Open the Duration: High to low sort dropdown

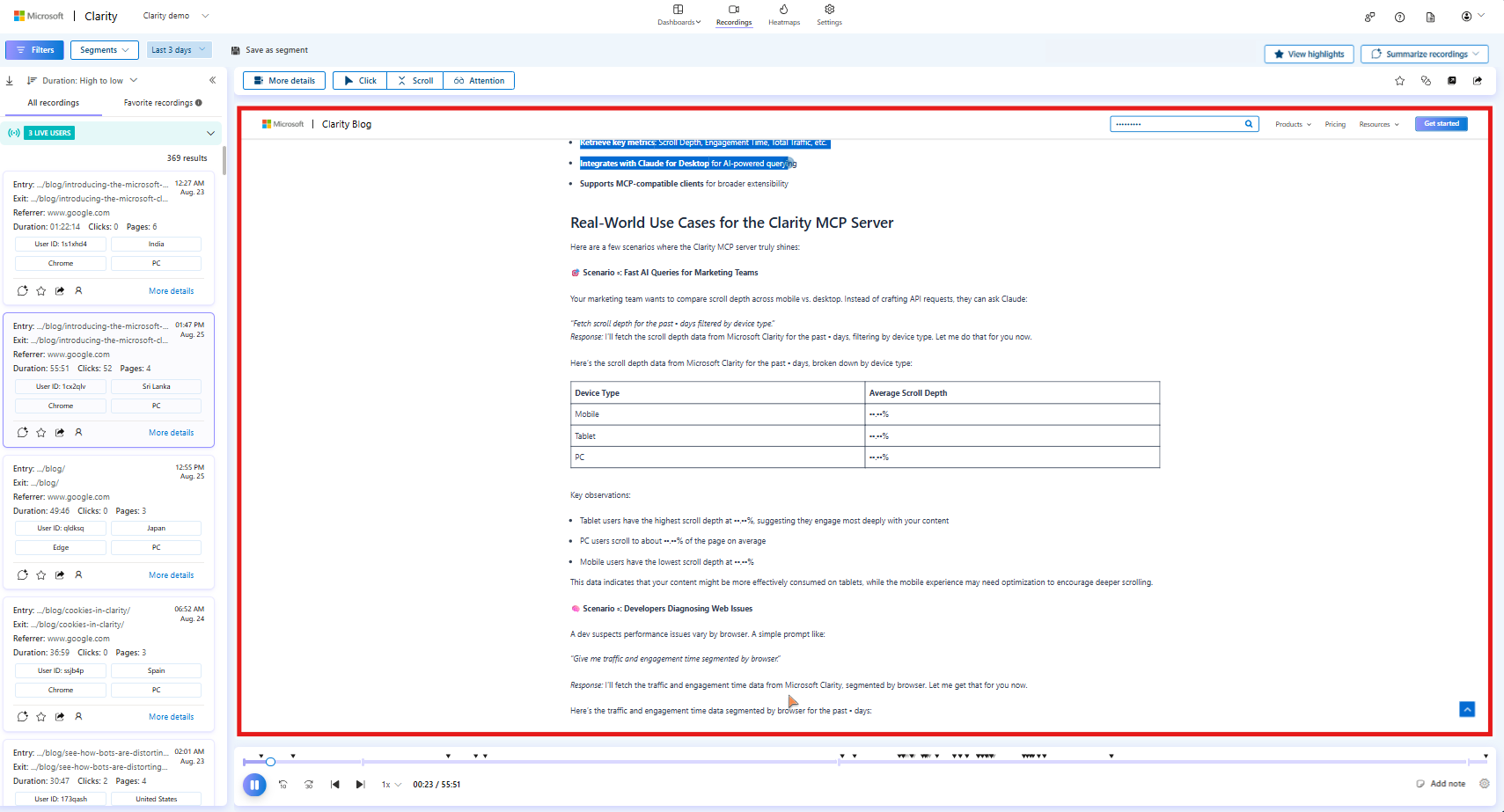[83, 81]
